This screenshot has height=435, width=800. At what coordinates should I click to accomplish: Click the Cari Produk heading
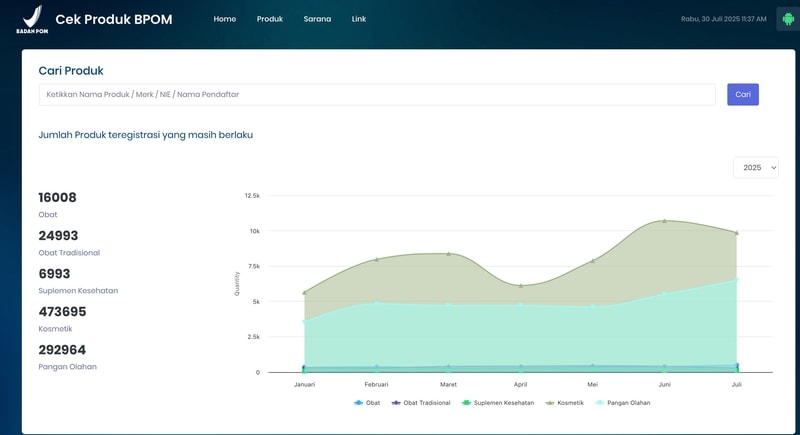pos(71,71)
